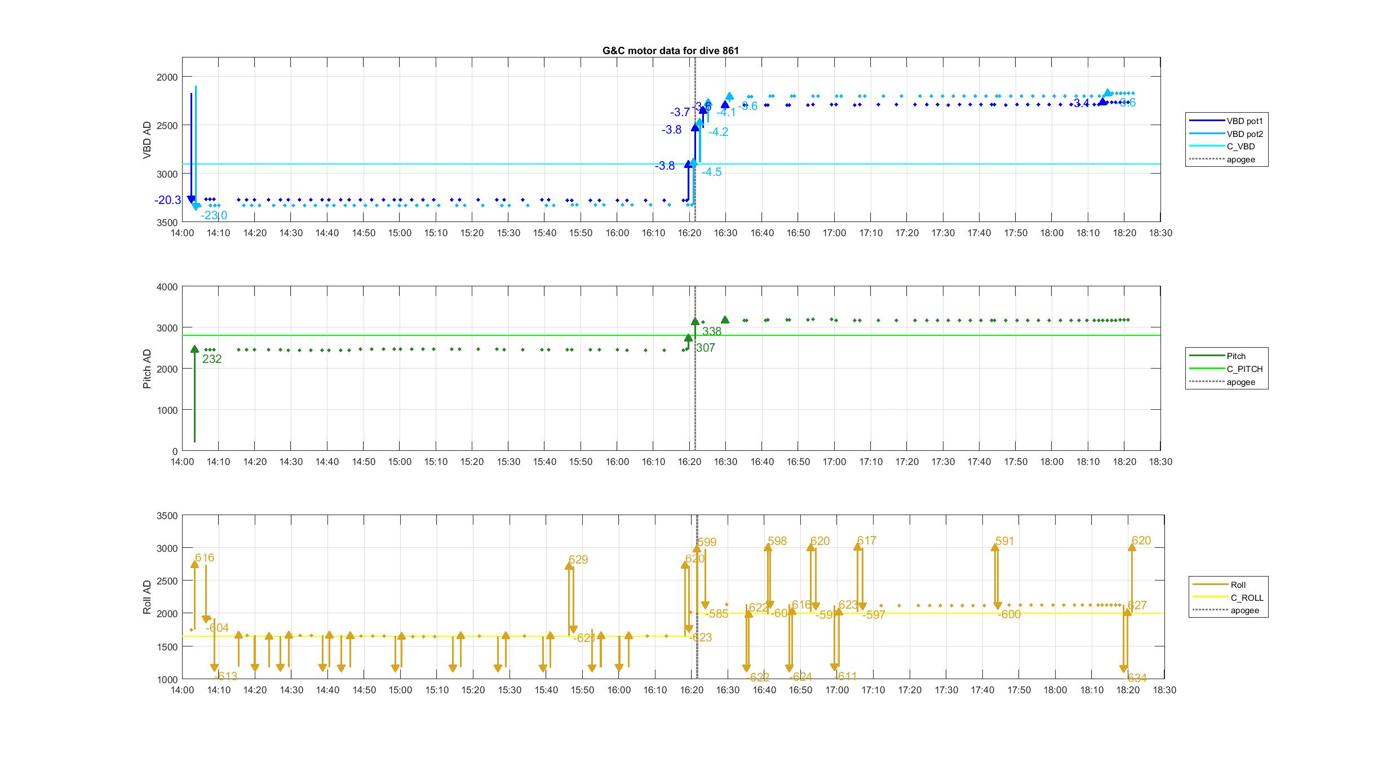Click the 634 annotation in the Roll plot
The height and width of the screenshot is (764, 1400).
tap(1137, 678)
